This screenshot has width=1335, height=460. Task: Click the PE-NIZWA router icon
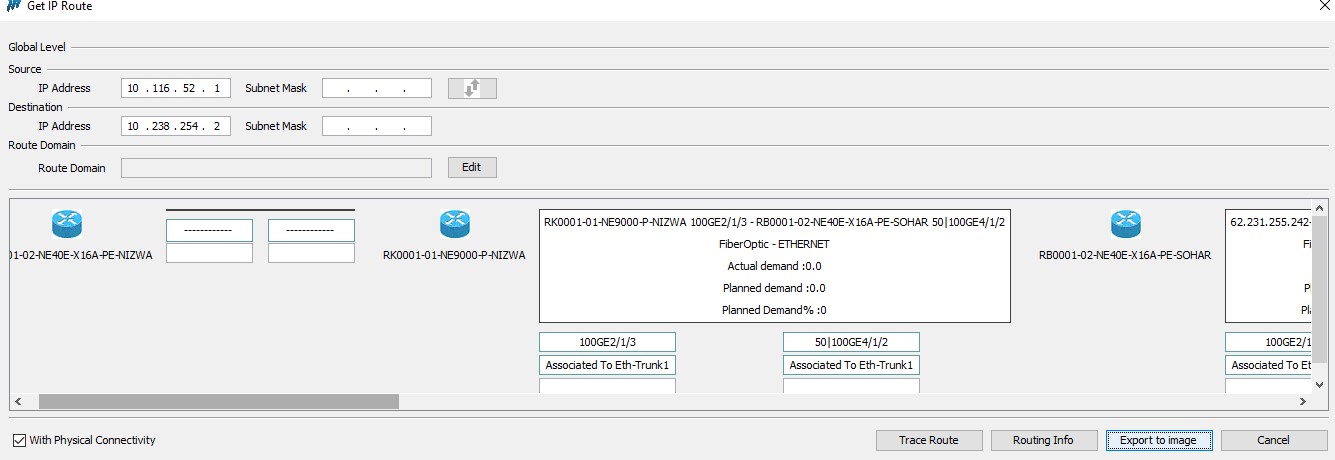point(66,224)
